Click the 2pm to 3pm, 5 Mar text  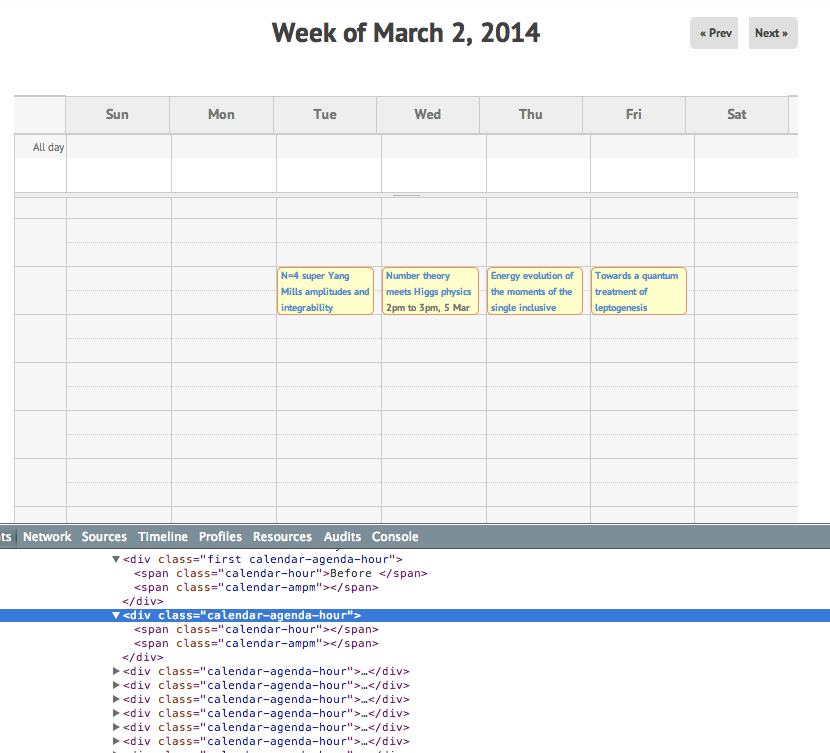pyautogui.click(x=428, y=307)
